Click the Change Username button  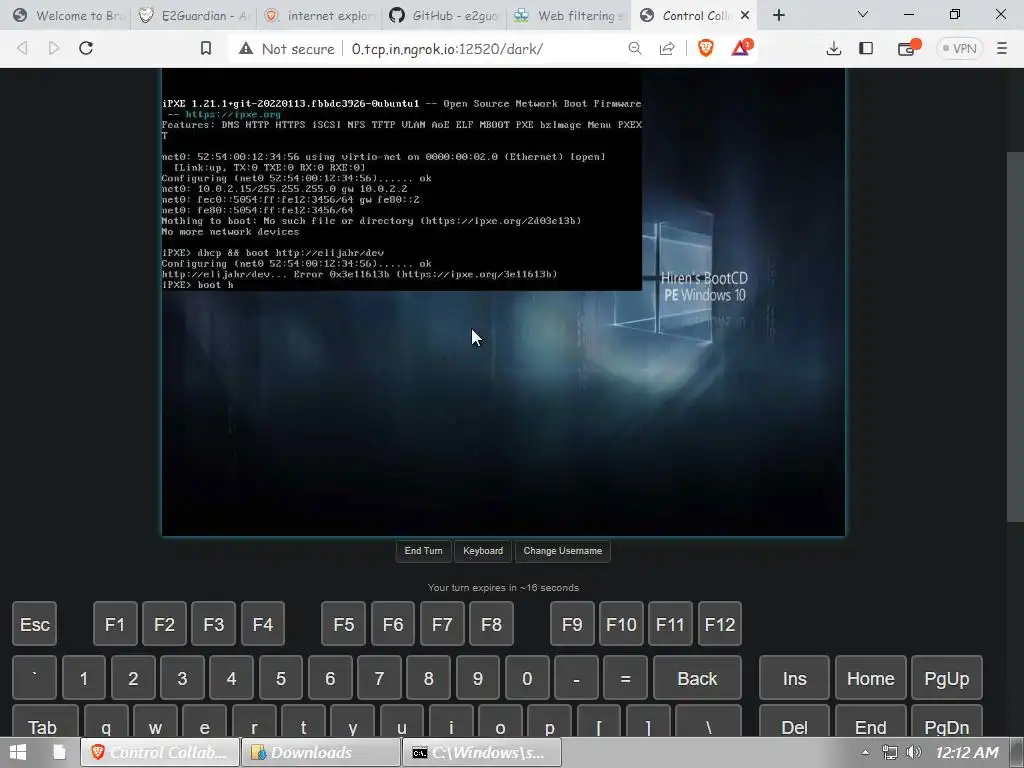tap(563, 551)
